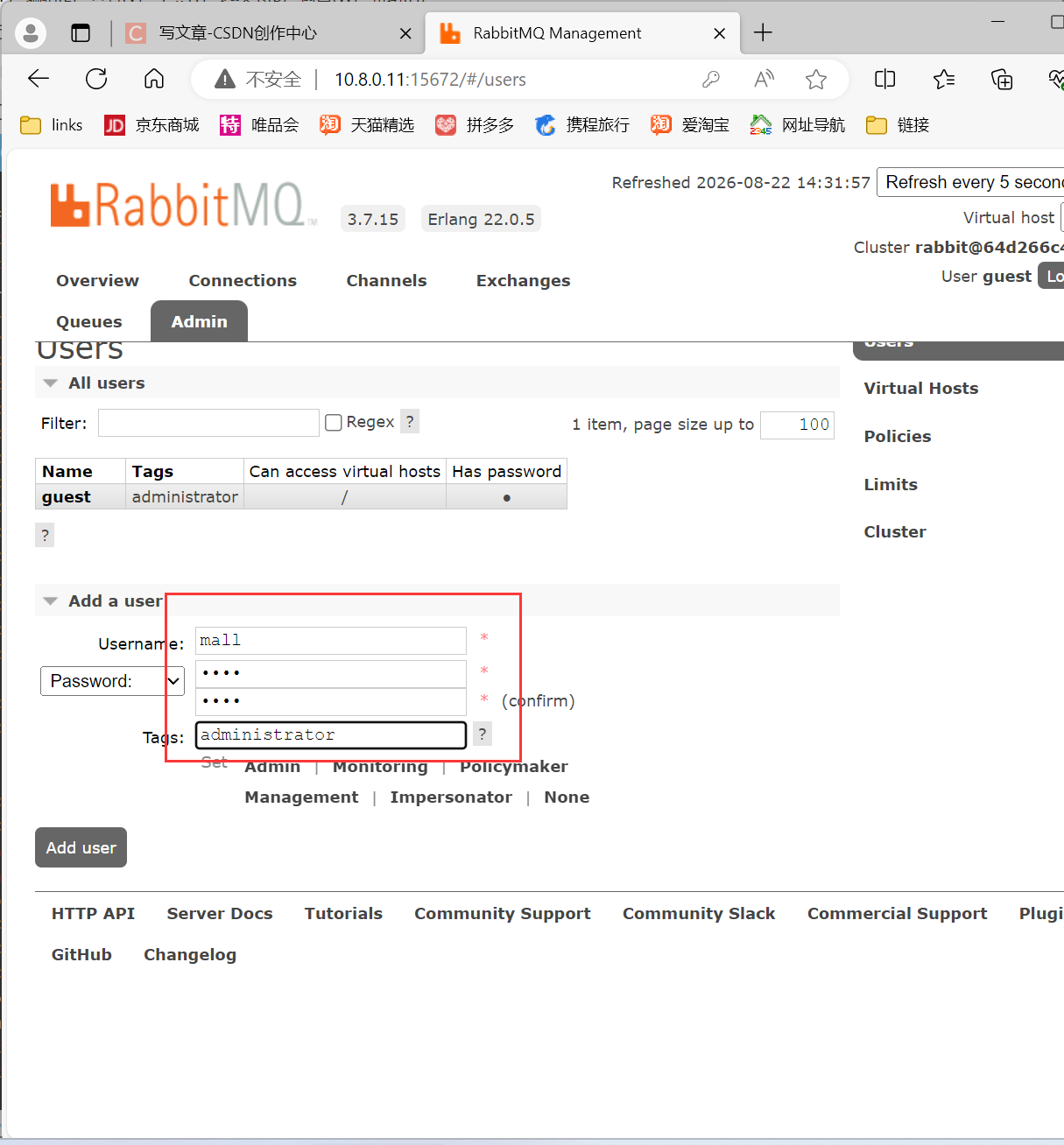
Task: Open the links bookmark folder
Action: [x=52, y=125]
